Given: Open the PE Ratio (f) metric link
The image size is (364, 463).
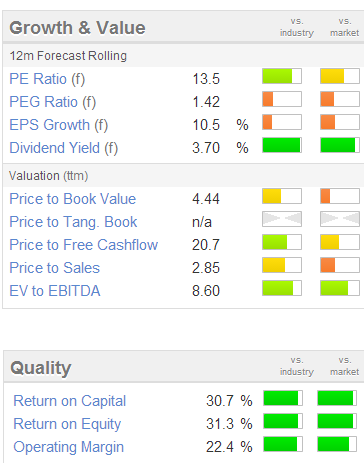Looking at the screenshot, I should pyautogui.click(x=47, y=79).
